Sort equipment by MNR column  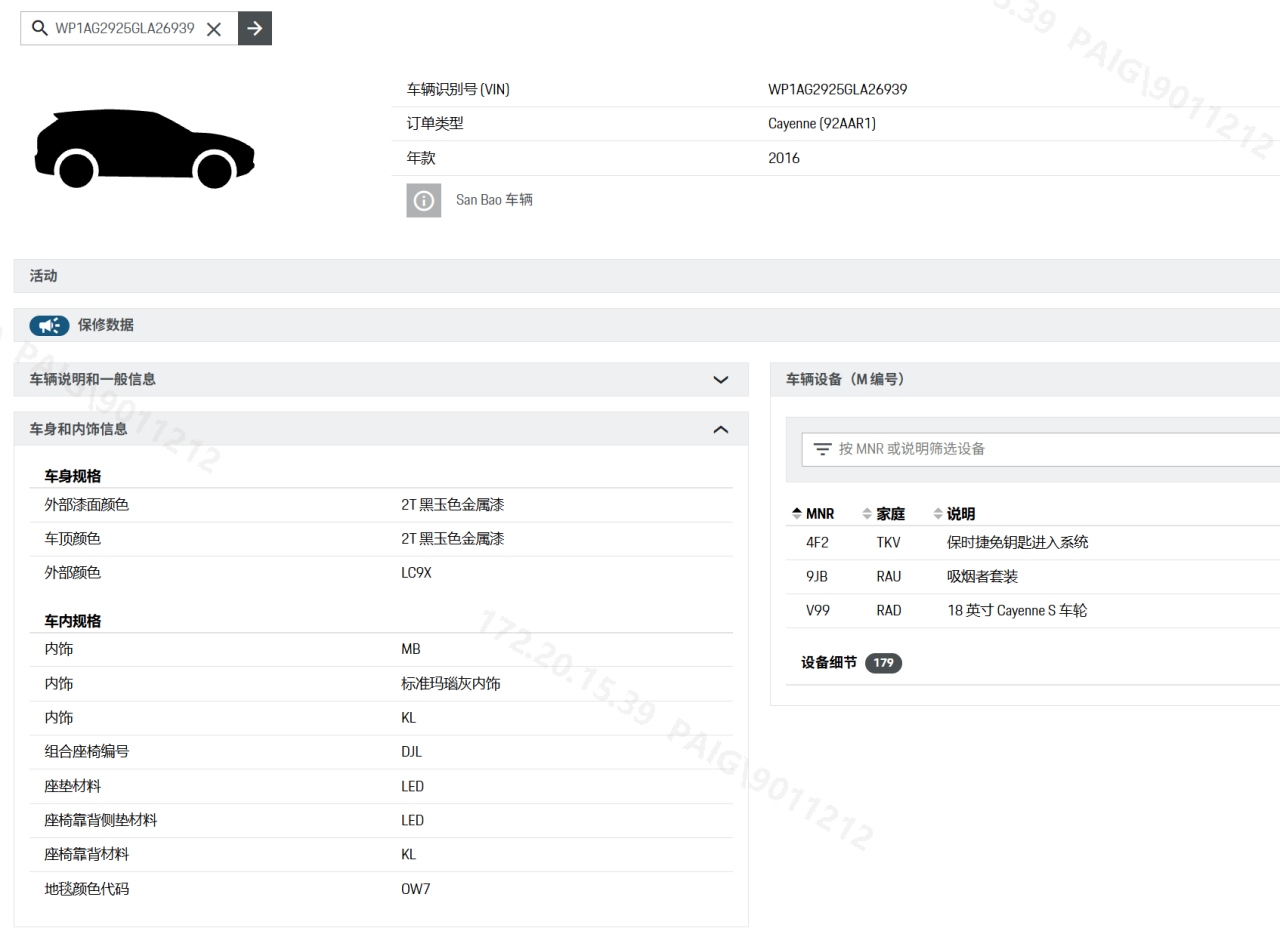[x=813, y=514]
